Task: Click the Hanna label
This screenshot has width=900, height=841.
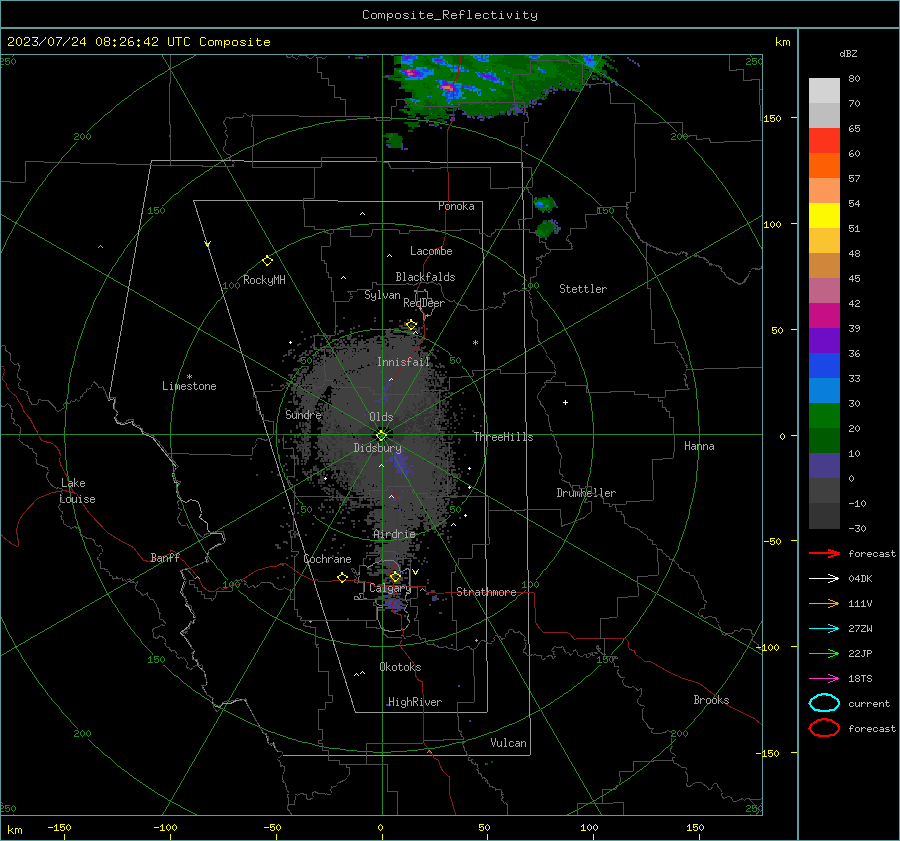Action: point(699,446)
